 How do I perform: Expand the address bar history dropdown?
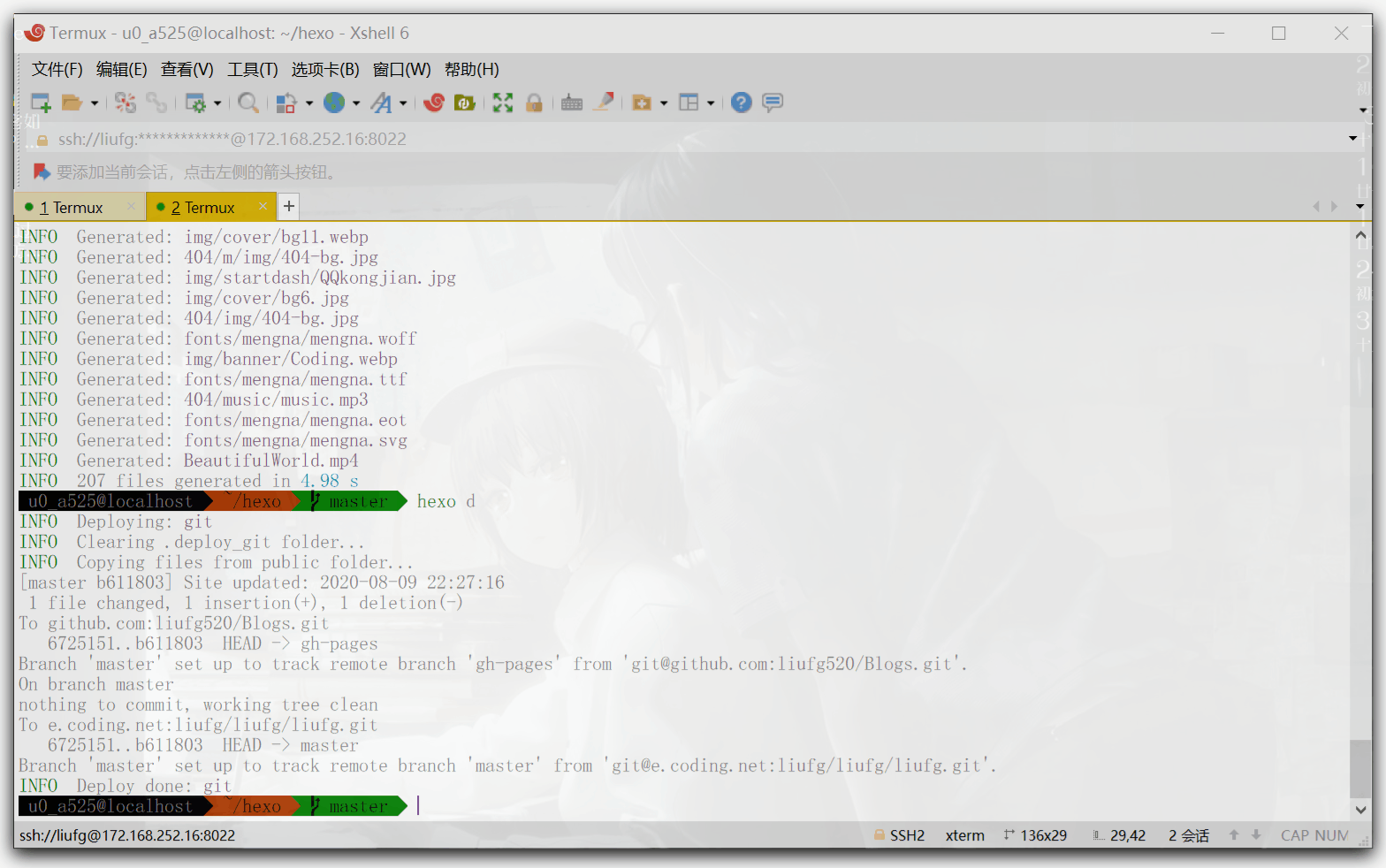(x=1352, y=139)
